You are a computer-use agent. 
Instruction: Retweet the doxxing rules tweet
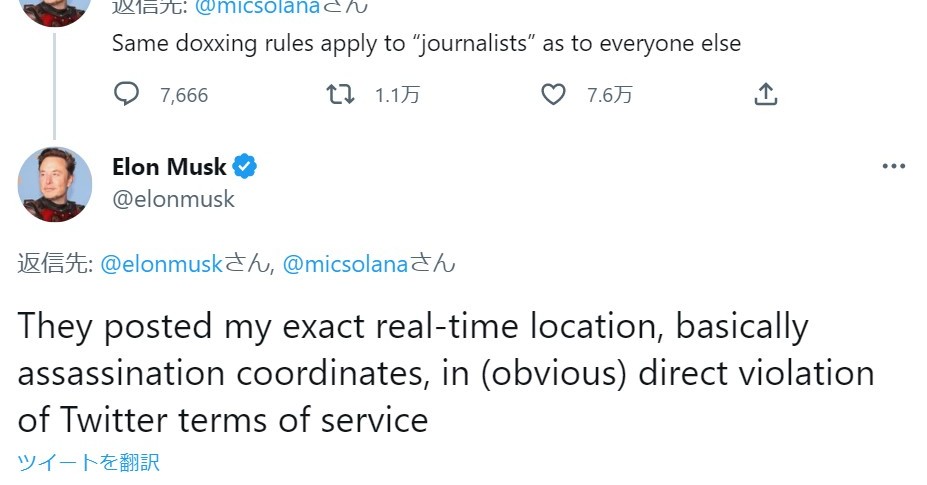pos(341,95)
